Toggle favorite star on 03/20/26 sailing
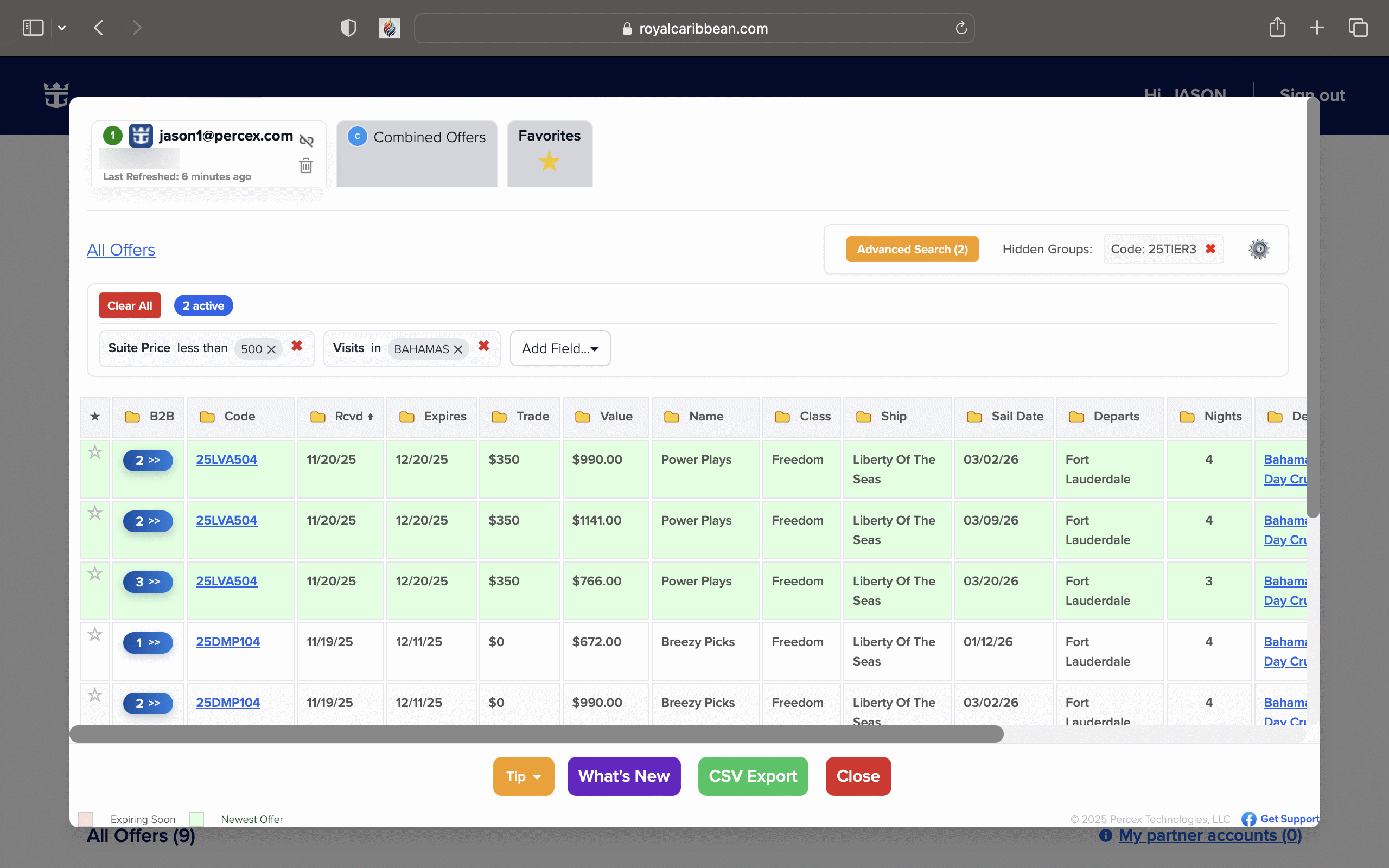 coord(95,574)
